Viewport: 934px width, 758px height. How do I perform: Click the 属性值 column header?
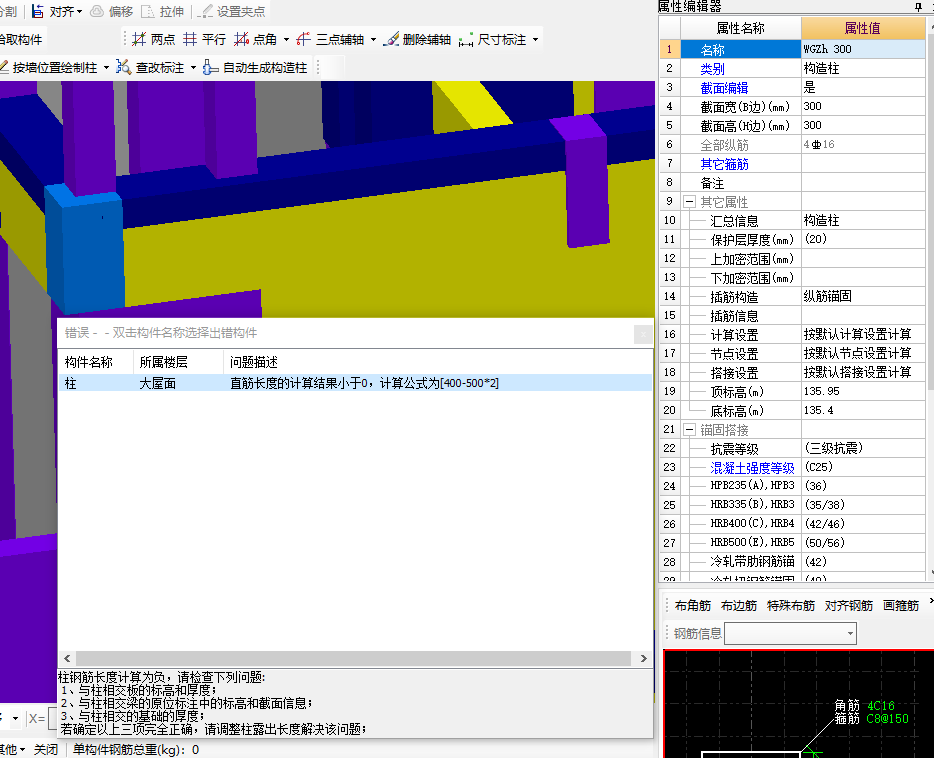coord(863,28)
